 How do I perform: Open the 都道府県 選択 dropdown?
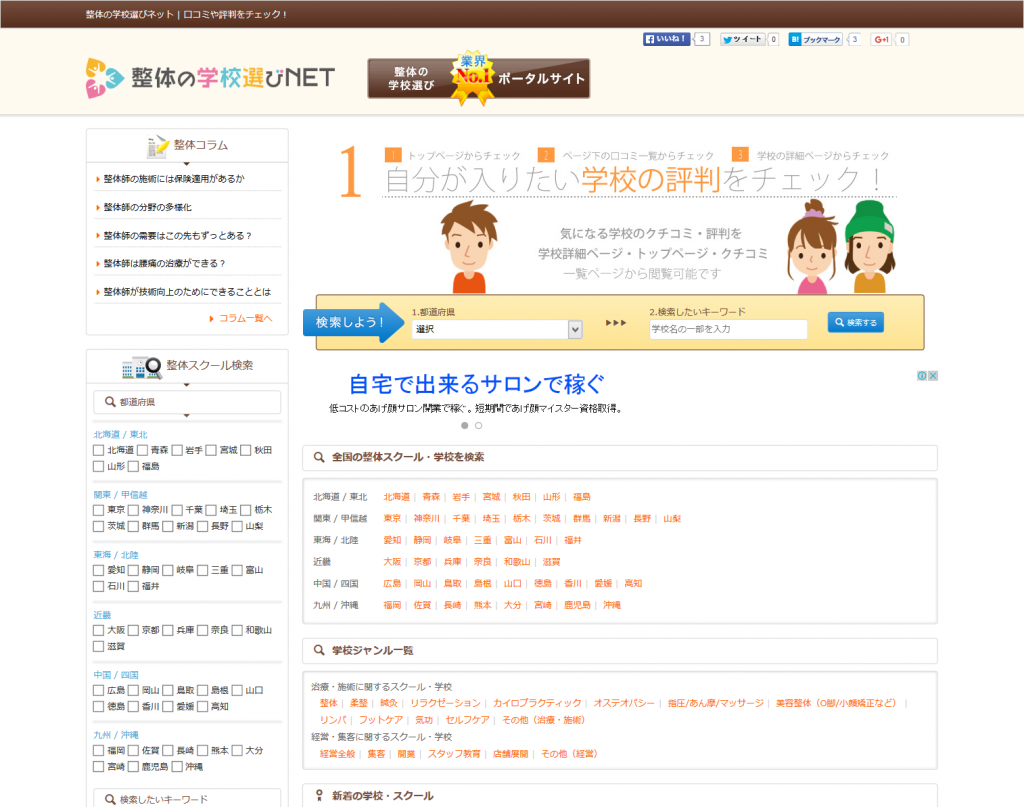click(x=496, y=329)
